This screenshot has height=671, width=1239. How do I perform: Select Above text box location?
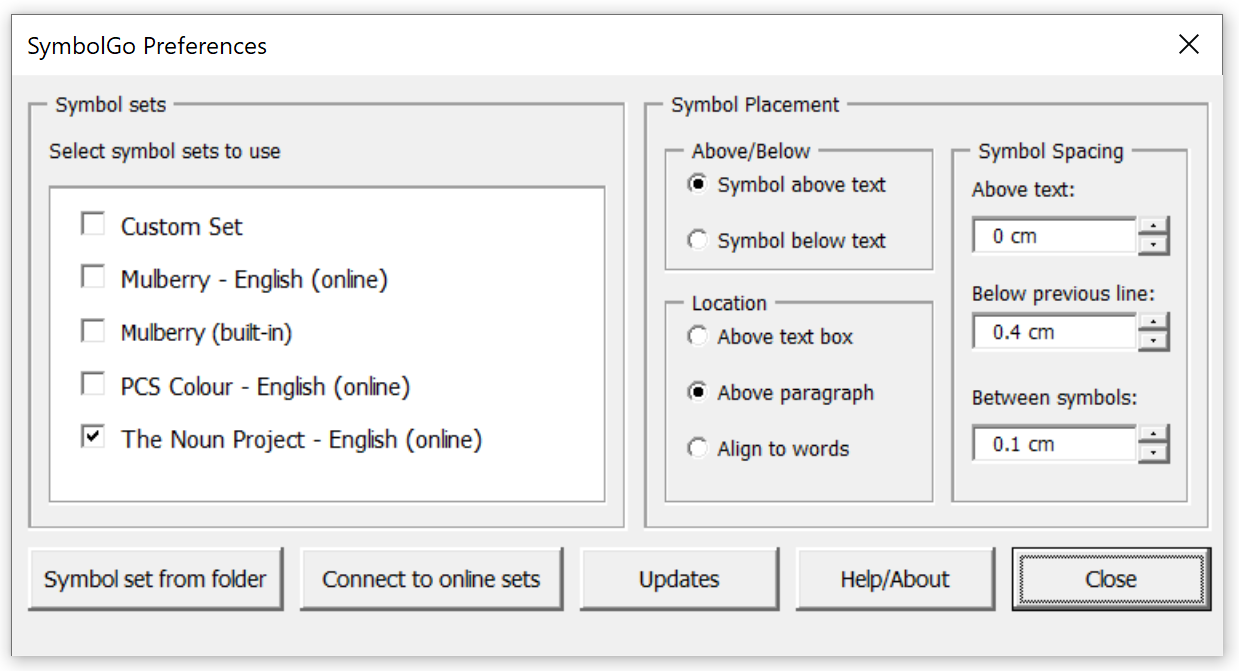click(x=698, y=337)
